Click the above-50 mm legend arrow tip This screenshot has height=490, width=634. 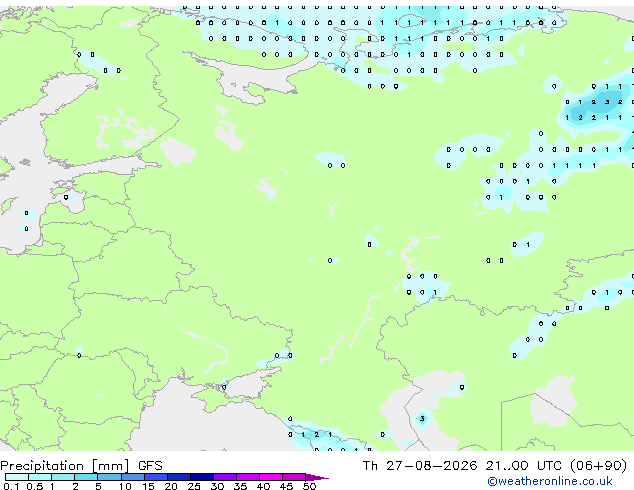click(x=317, y=477)
